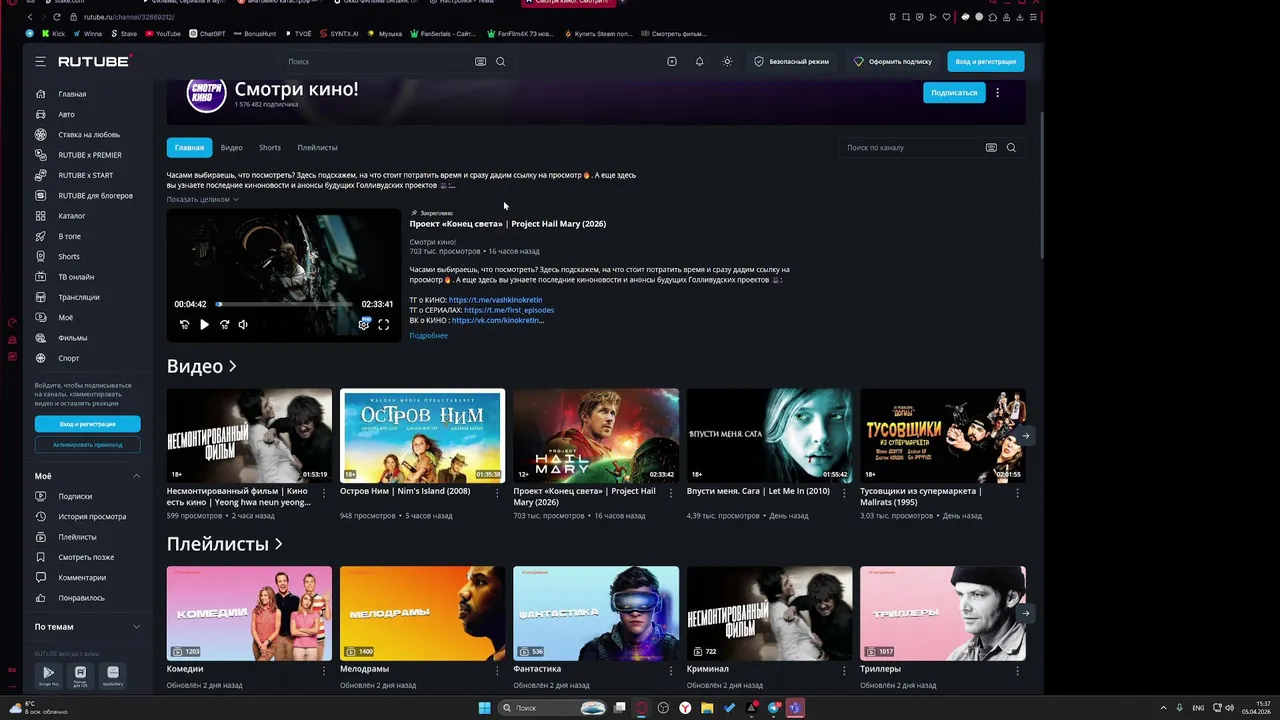Open File Explorer from the taskbar
This screenshot has width=1280, height=720.
[707, 708]
